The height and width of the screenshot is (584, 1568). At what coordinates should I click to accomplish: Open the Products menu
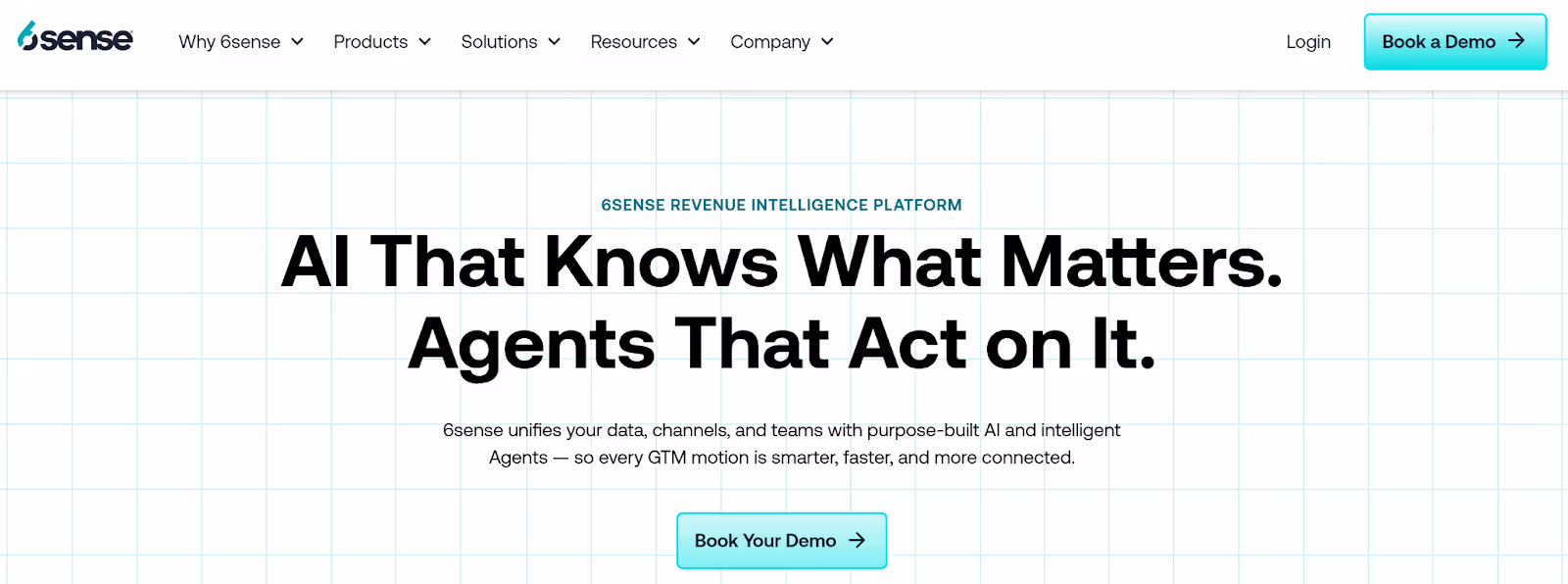click(382, 41)
